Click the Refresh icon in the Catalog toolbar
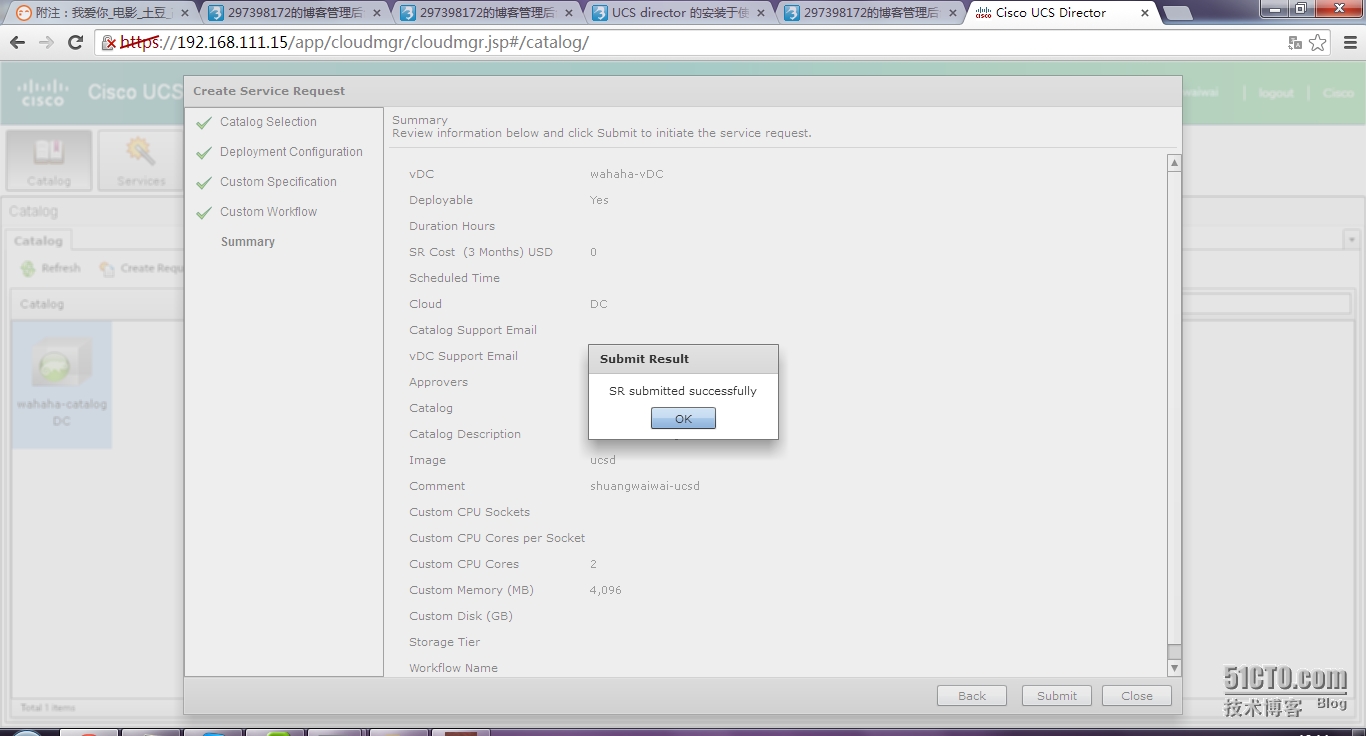 (x=29, y=269)
